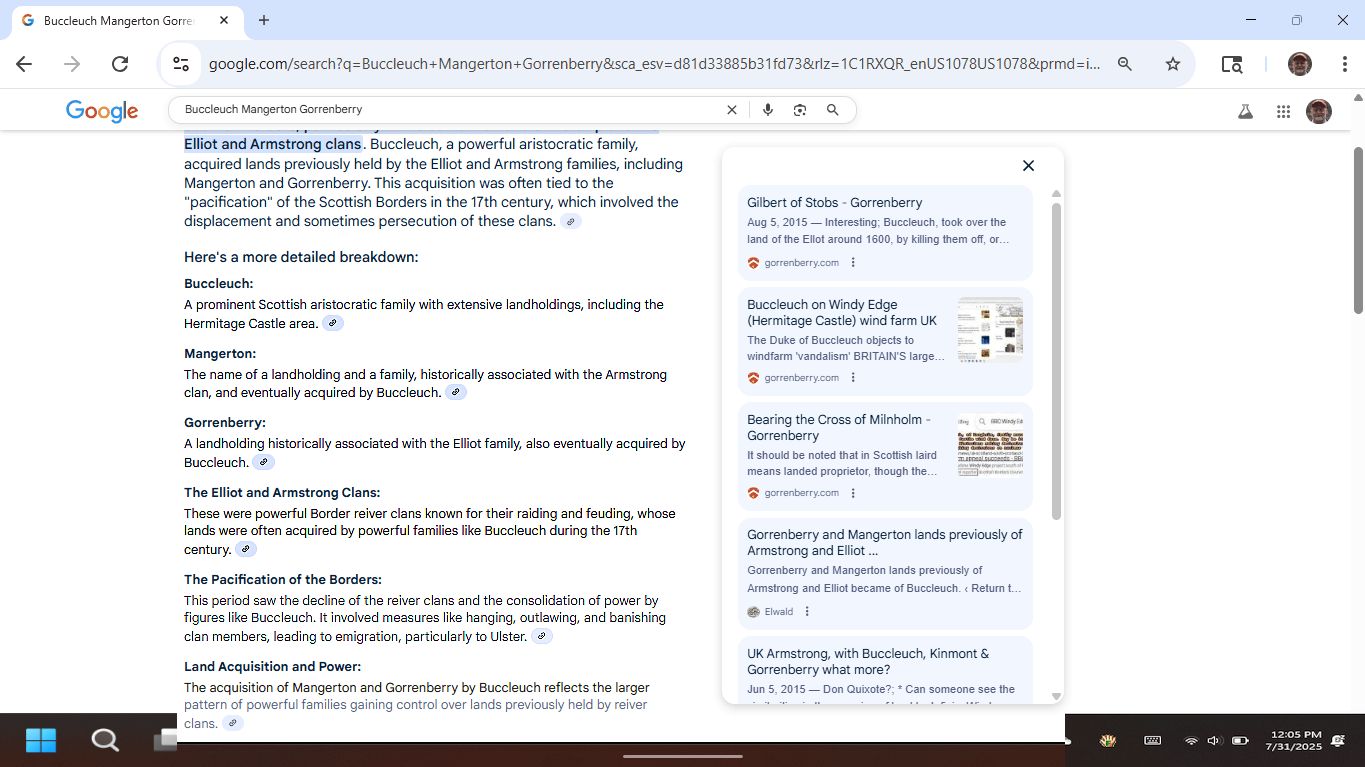Reload the current page
Screen dimensions: 1365x767
120,64
